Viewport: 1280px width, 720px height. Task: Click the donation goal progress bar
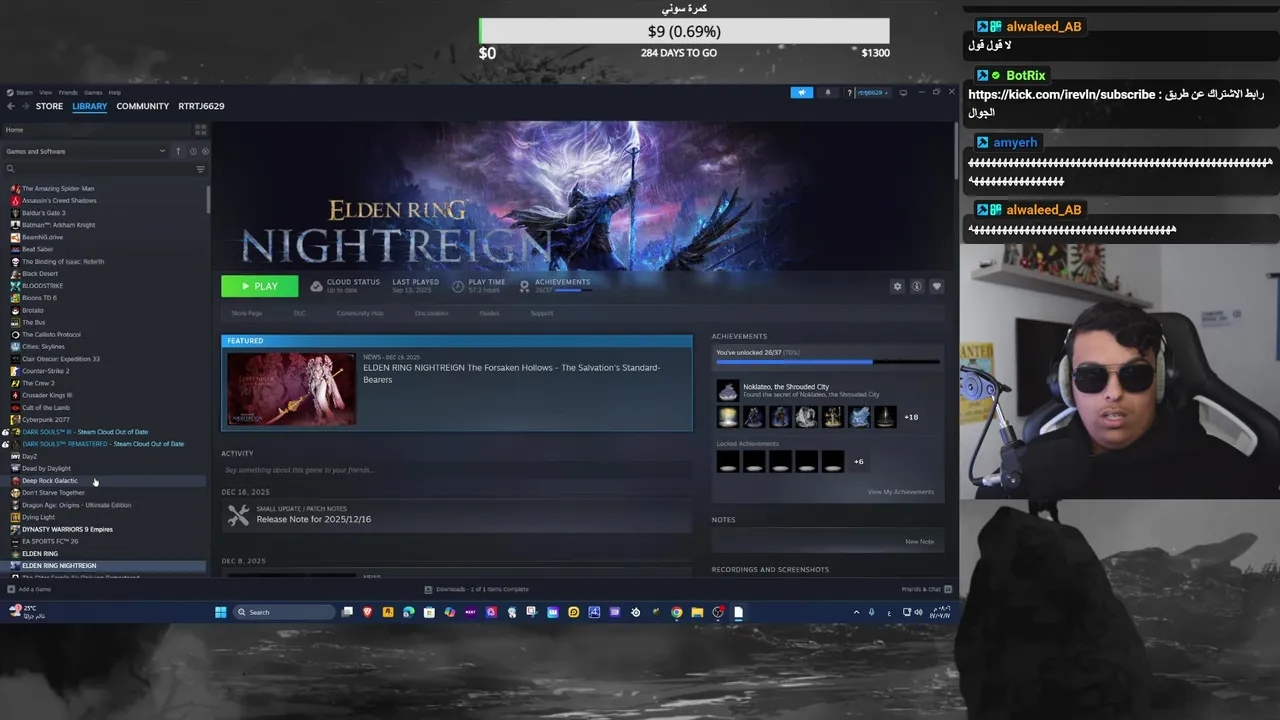(684, 31)
